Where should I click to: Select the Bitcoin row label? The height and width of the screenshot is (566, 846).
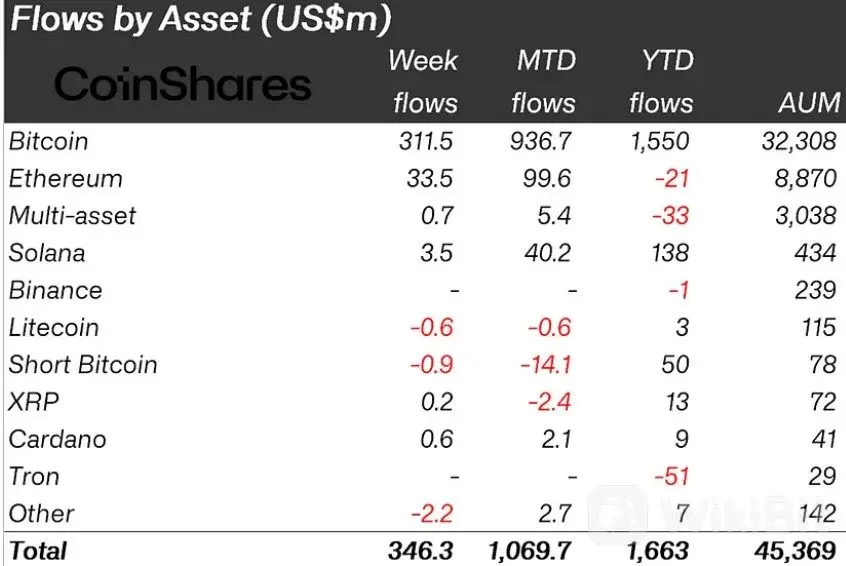coord(49,141)
